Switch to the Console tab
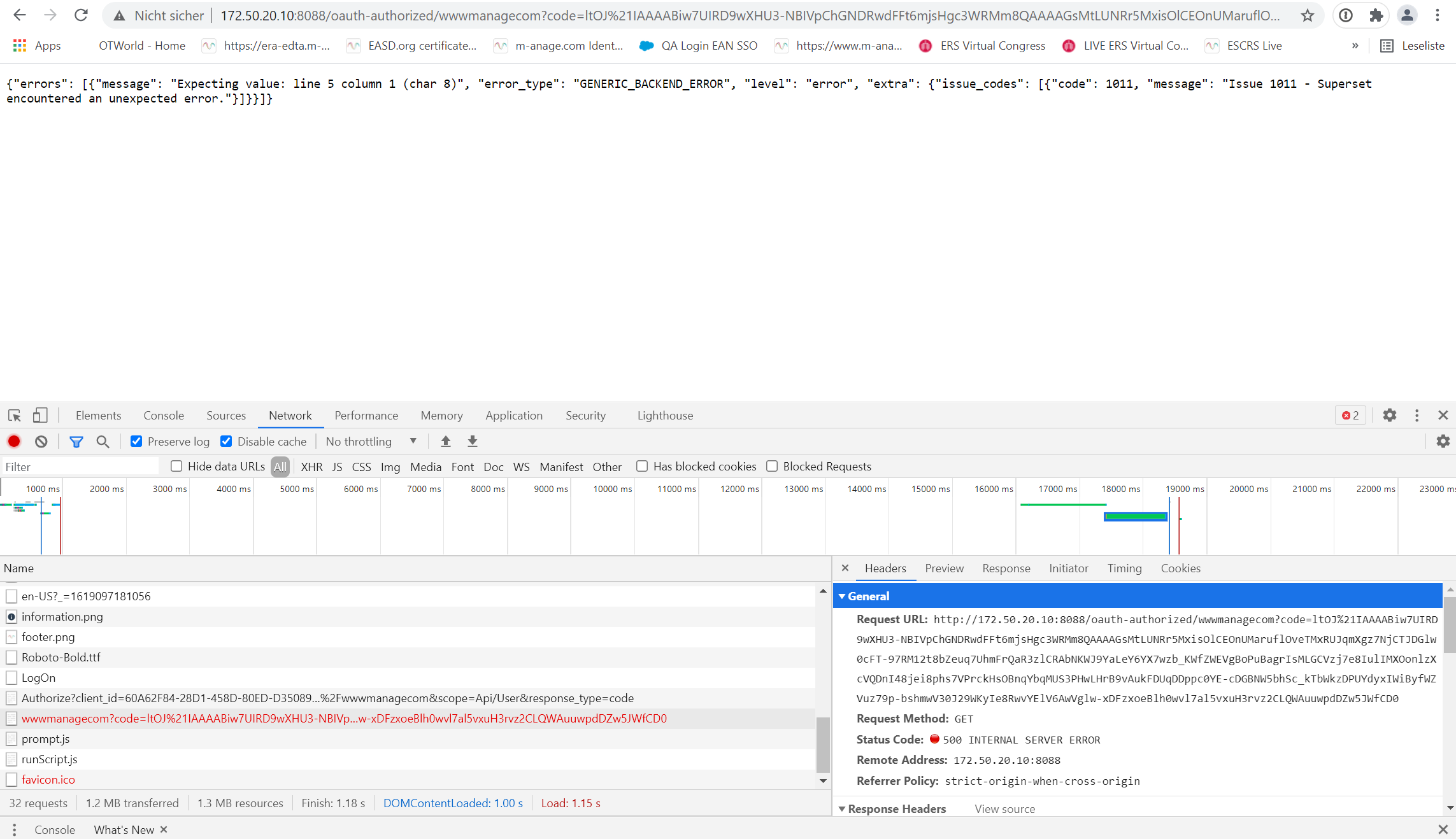The image size is (1456, 839). tap(163, 415)
